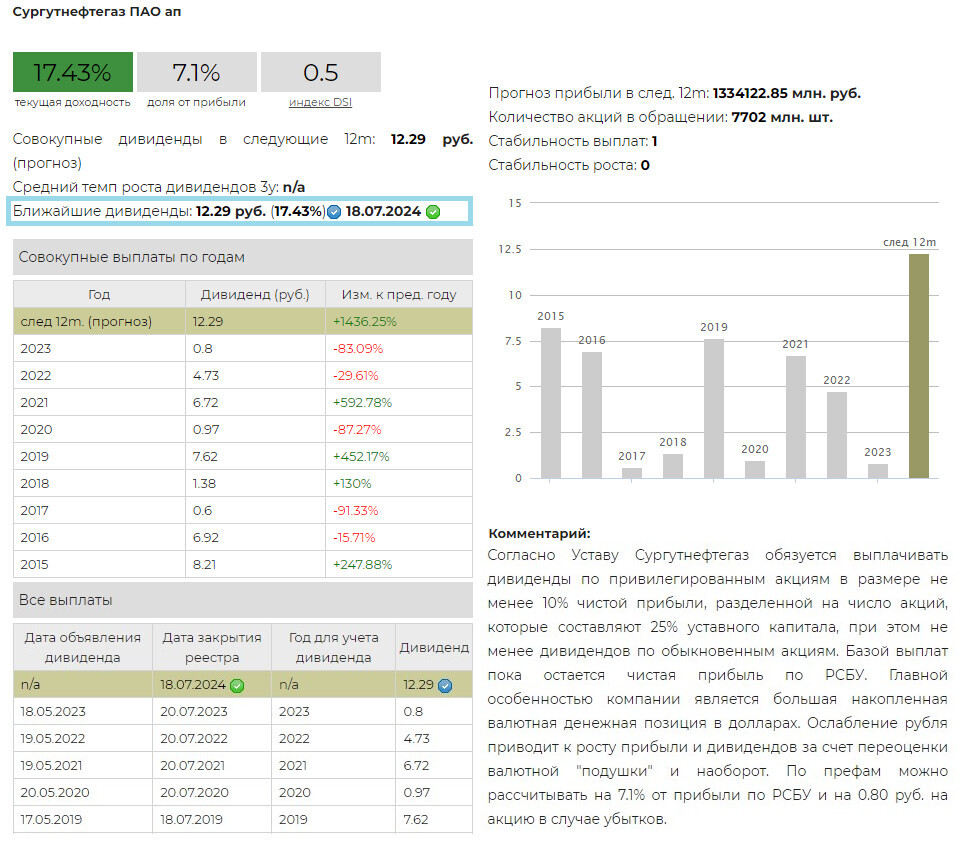The height and width of the screenshot is (843, 972).
Task: Click blue badge beside 12.29 in all payouts table
Action: click(445, 685)
